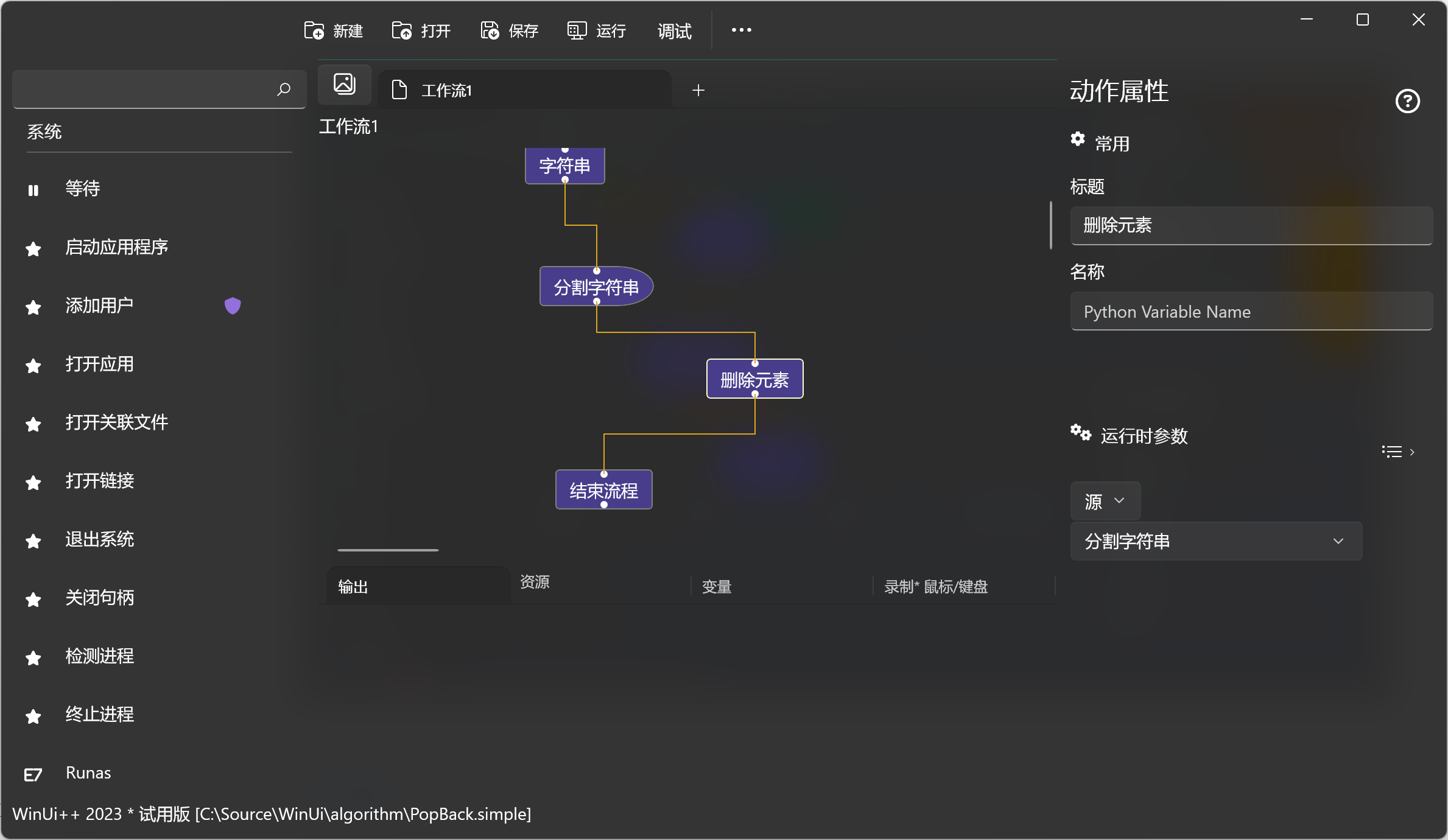Screen dimensions: 1448x840
Task: Switch to the 变量 tab
Action: click(717, 587)
